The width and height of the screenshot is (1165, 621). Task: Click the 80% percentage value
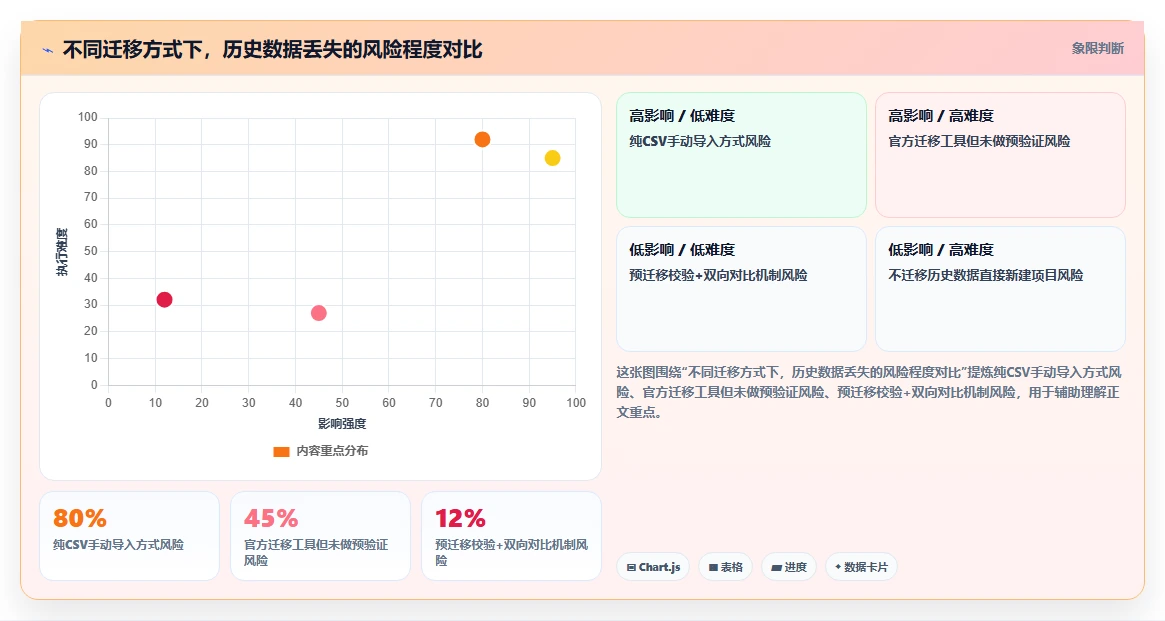pos(79,518)
